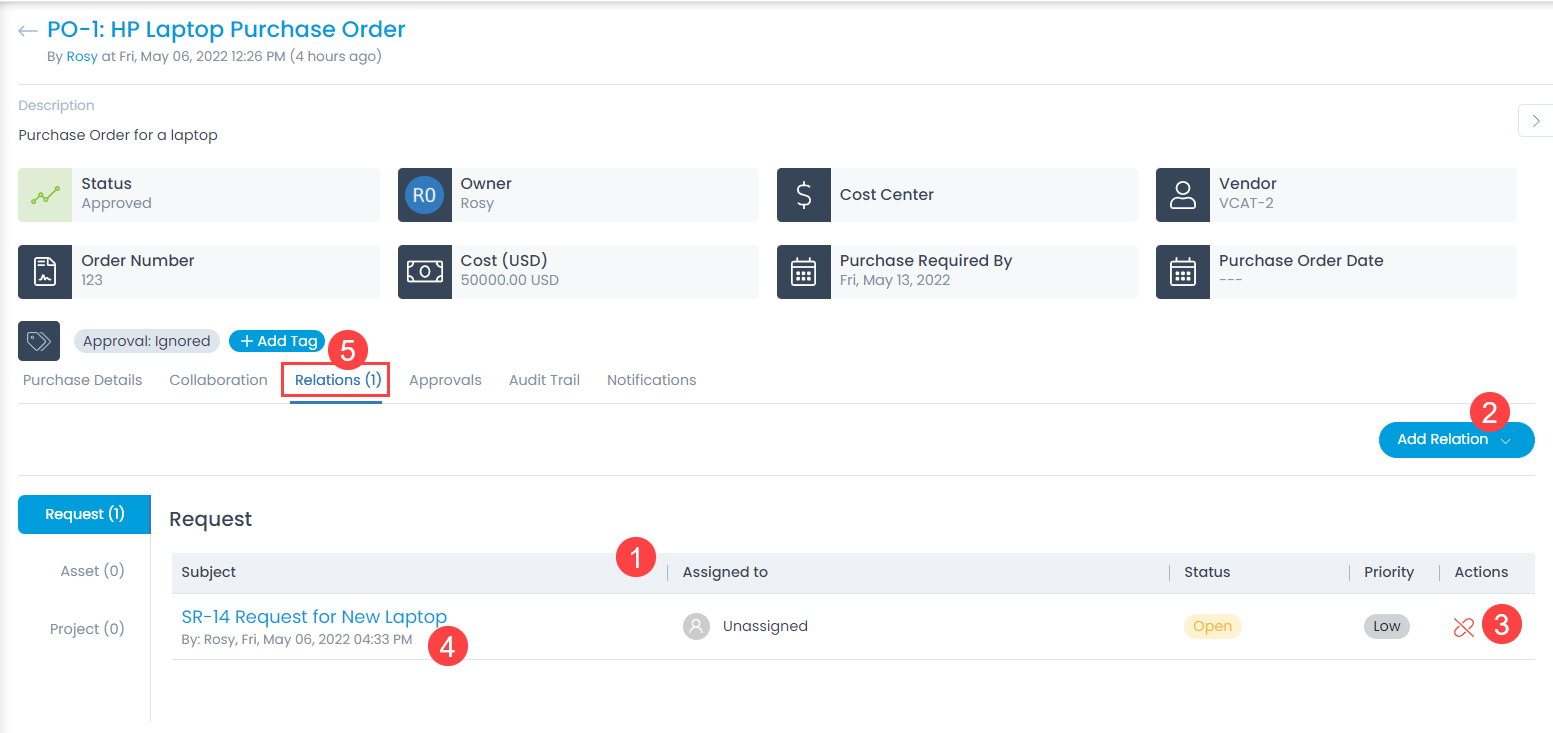Click the tags icon beside Approval tag

pos(38,340)
